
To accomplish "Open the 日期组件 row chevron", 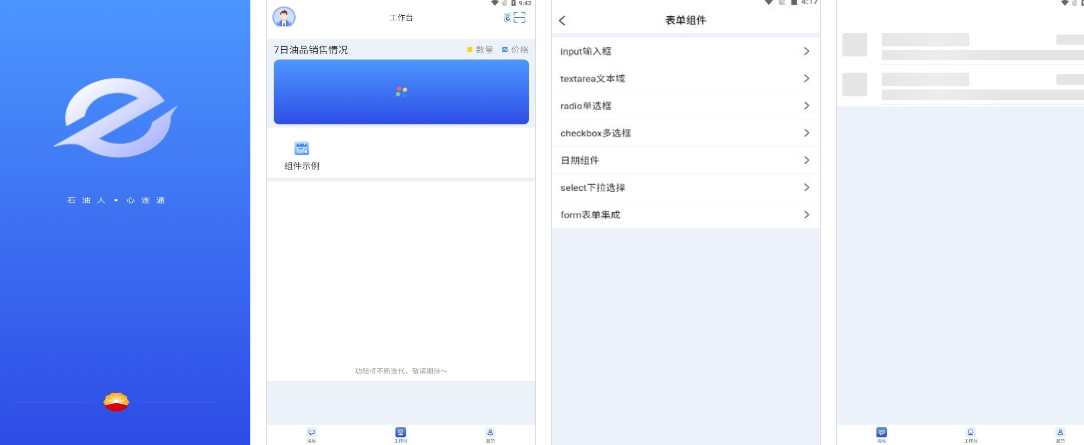I will [806, 160].
